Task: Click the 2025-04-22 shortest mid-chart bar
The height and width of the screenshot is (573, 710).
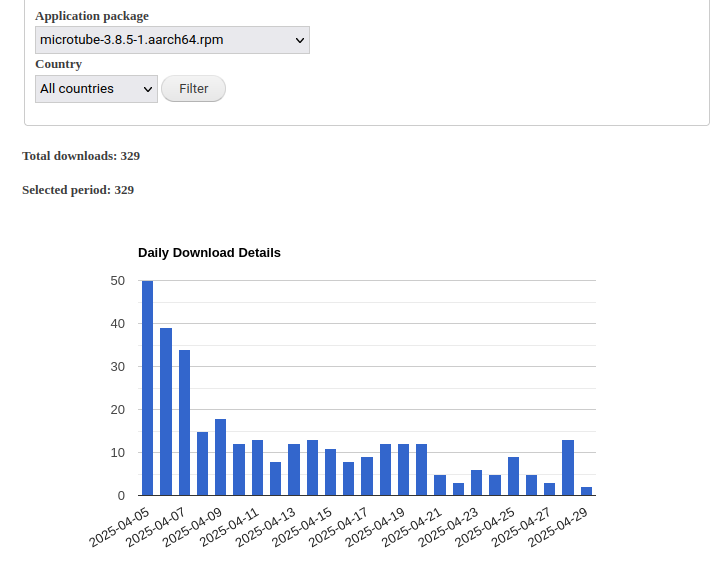Action: tap(458, 489)
